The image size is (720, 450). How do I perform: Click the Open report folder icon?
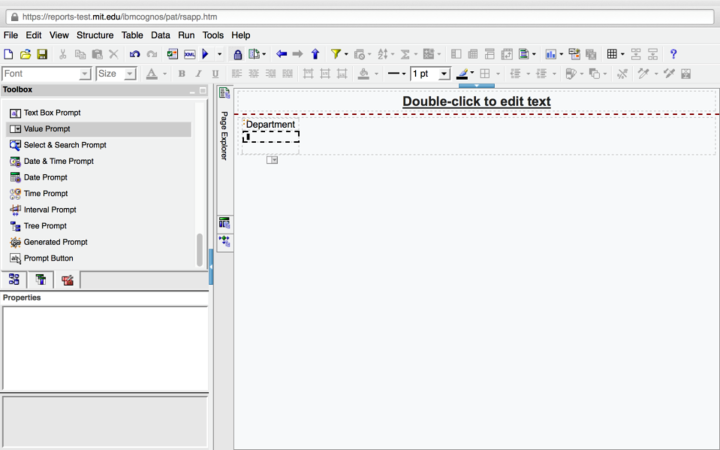[x=26, y=54]
